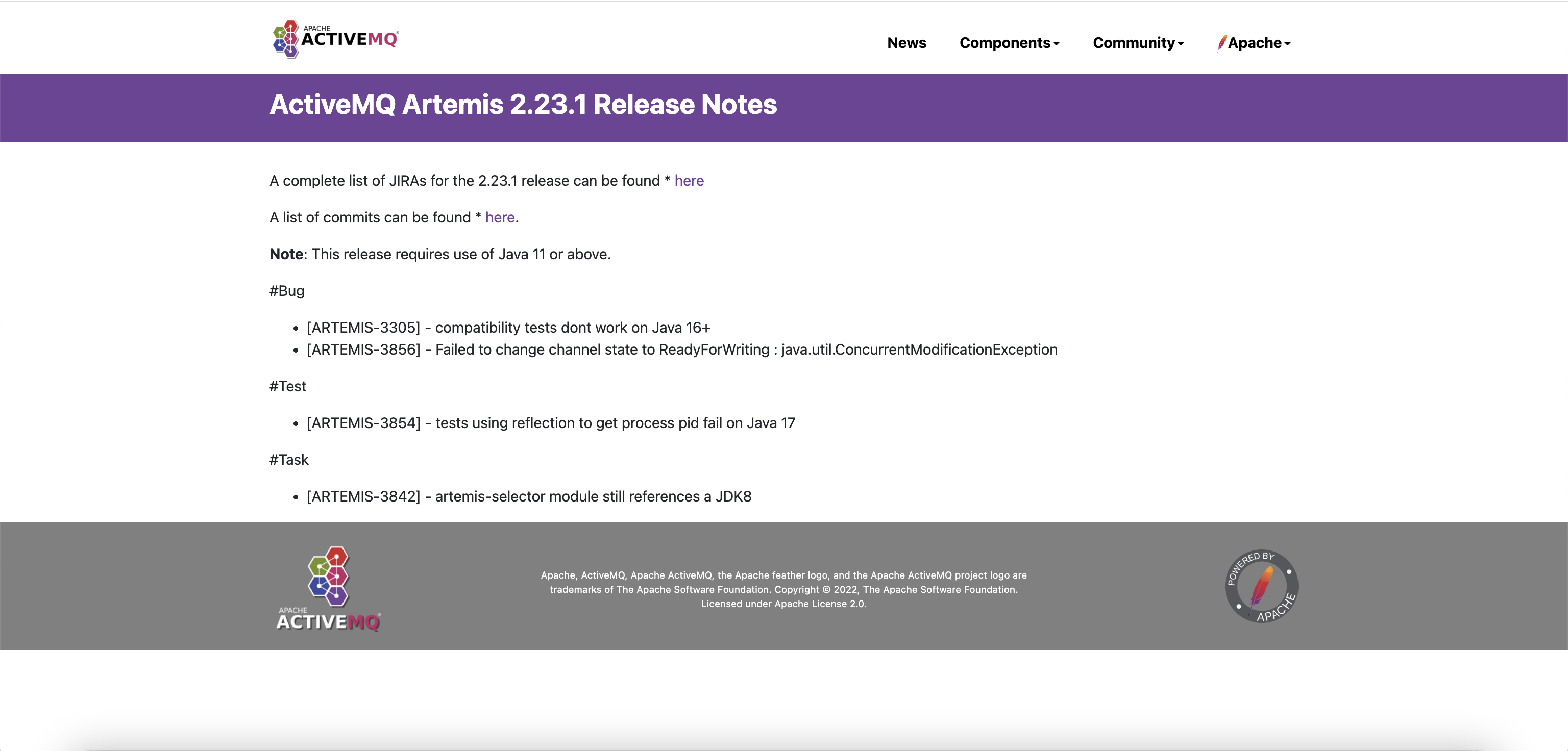
Task: Open the 'here' link for the commits list
Action: tap(500, 217)
